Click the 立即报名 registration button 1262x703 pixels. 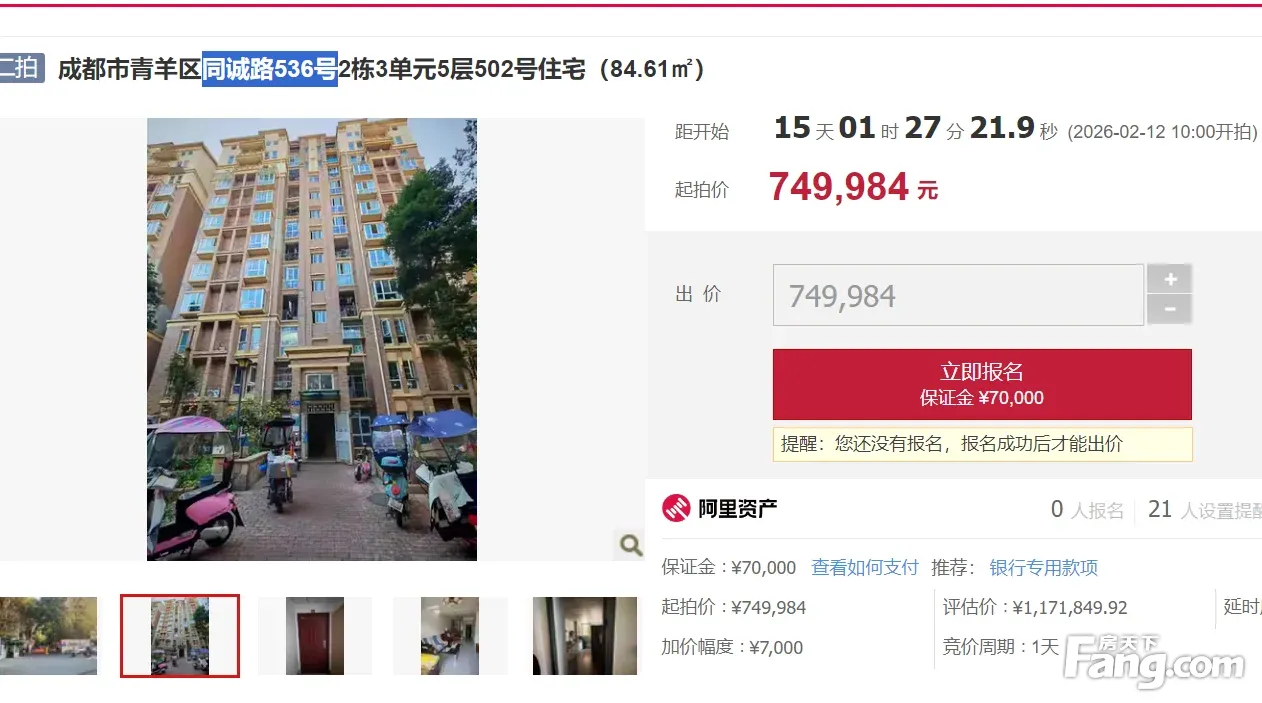[982, 384]
